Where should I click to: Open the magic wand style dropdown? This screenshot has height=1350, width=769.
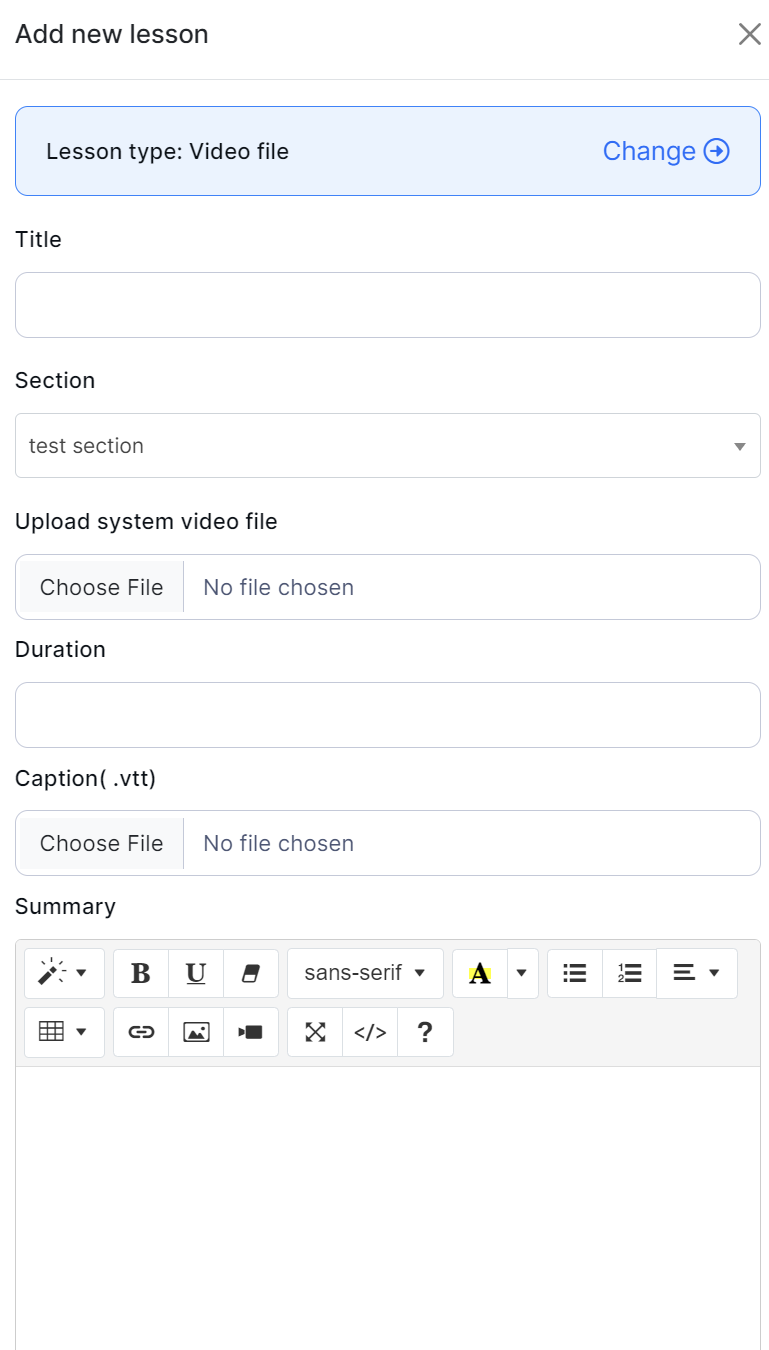tap(64, 973)
